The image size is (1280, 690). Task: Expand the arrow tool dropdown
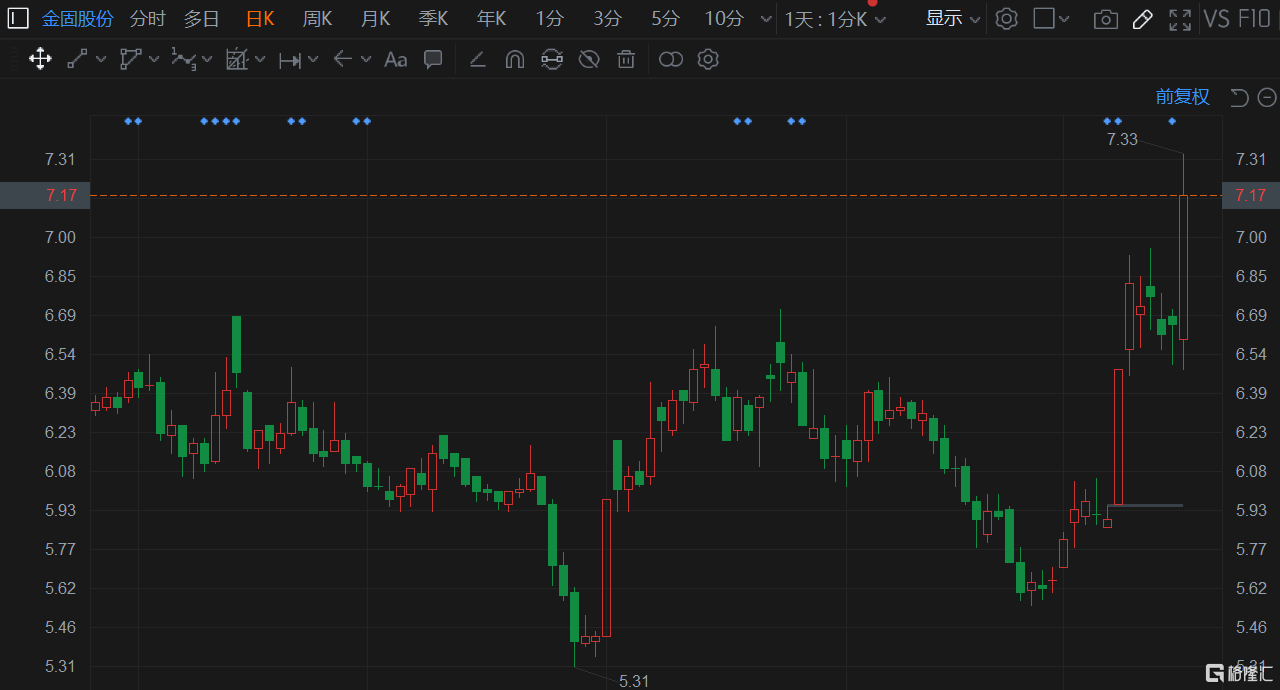365,59
